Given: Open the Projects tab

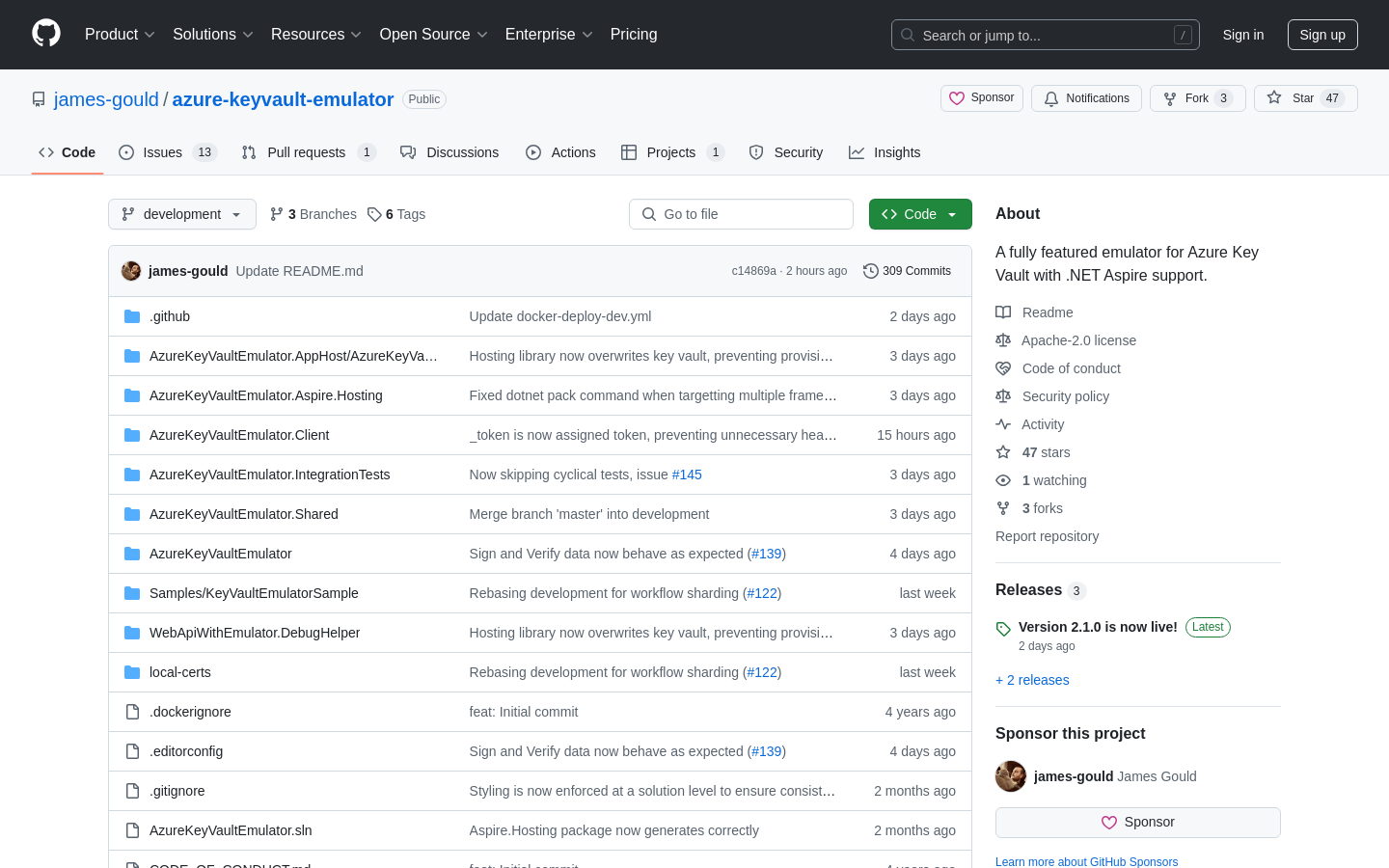Looking at the screenshot, I should [672, 152].
